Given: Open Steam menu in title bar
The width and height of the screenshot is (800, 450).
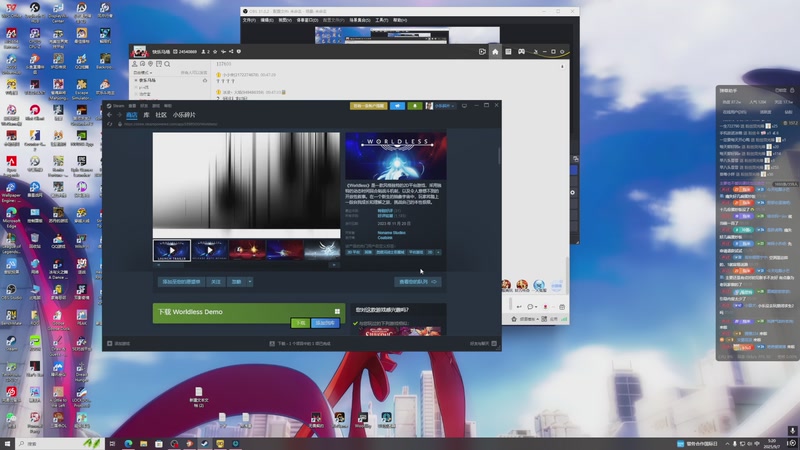Looking at the screenshot, I should [116, 106].
